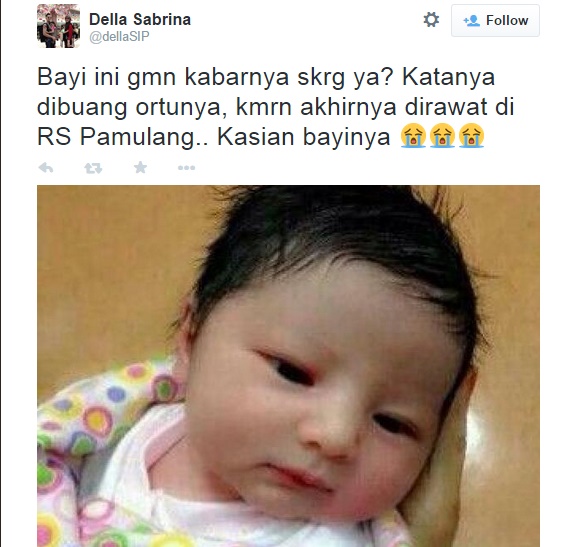Click the middle crying emoji
The width and height of the screenshot is (576, 547).
442,136
